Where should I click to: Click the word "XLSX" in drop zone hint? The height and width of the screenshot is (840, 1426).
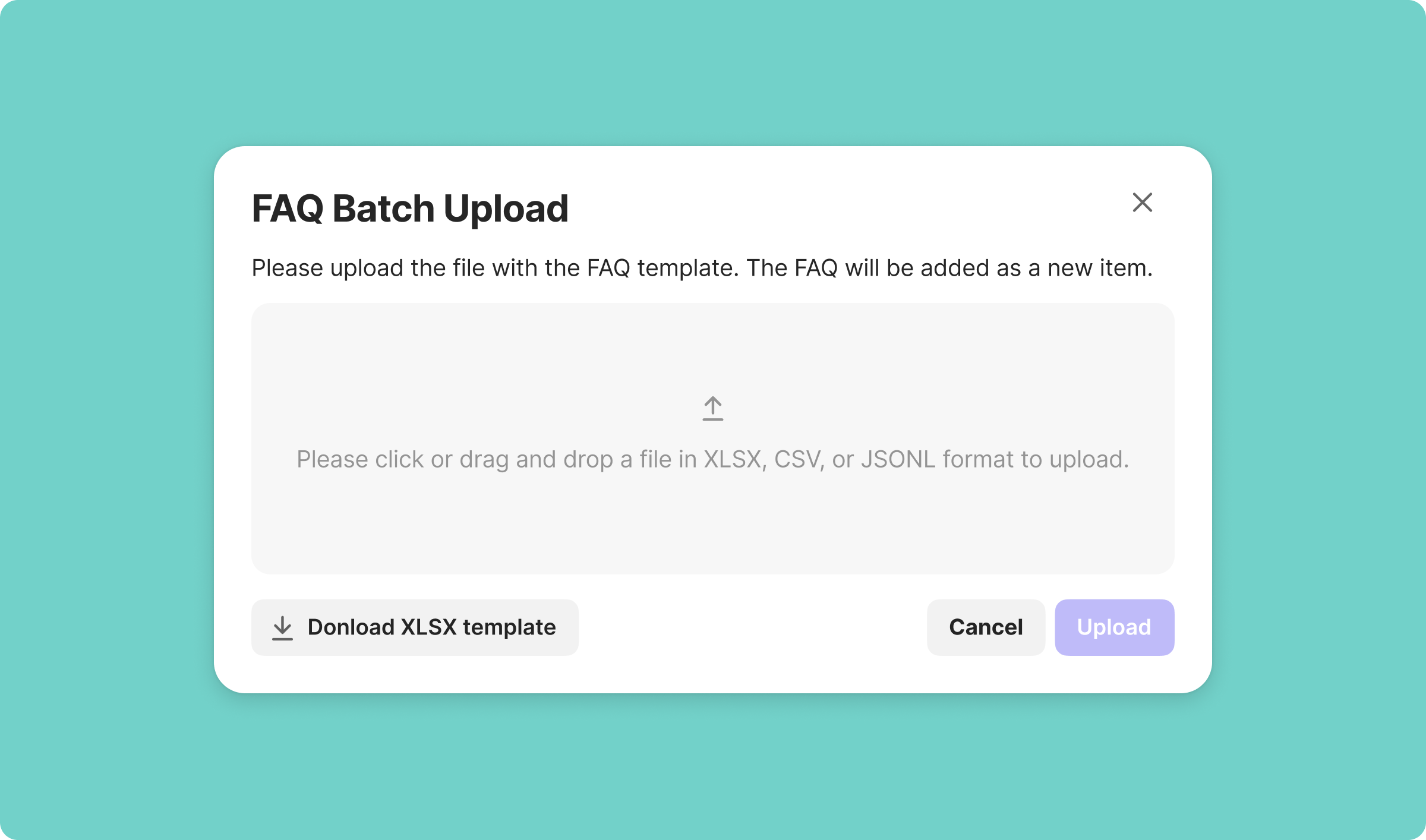pyautogui.click(x=733, y=459)
